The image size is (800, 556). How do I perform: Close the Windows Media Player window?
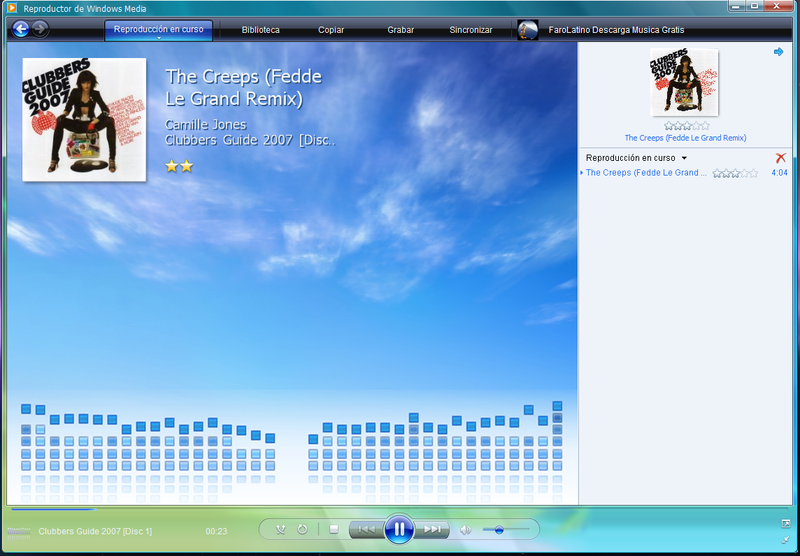(x=778, y=6)
